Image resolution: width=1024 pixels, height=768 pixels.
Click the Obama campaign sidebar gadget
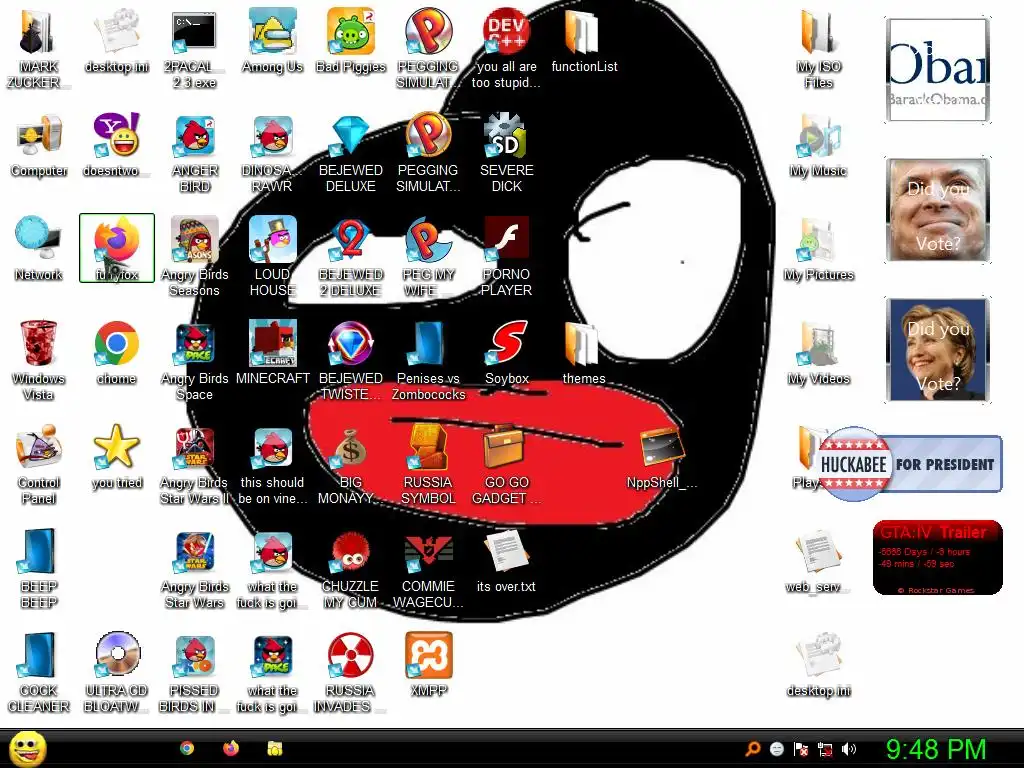[x=938, y=71]
